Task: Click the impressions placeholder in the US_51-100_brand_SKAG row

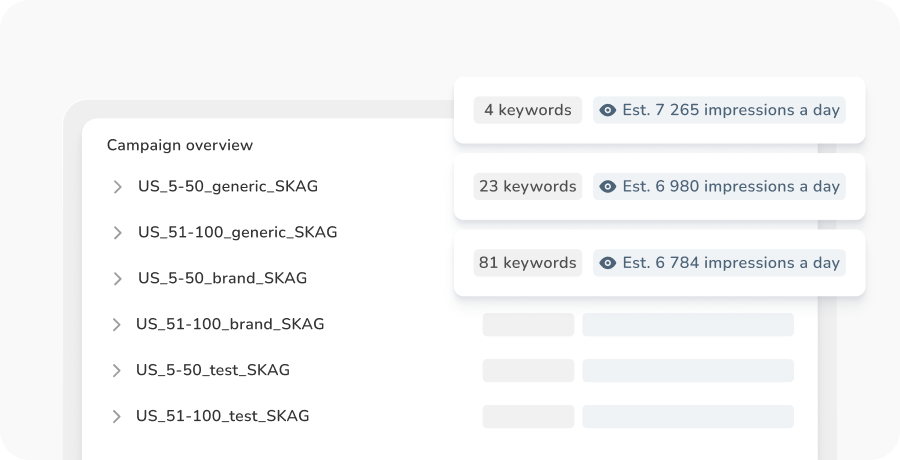Action: click(x=688, y=325)
